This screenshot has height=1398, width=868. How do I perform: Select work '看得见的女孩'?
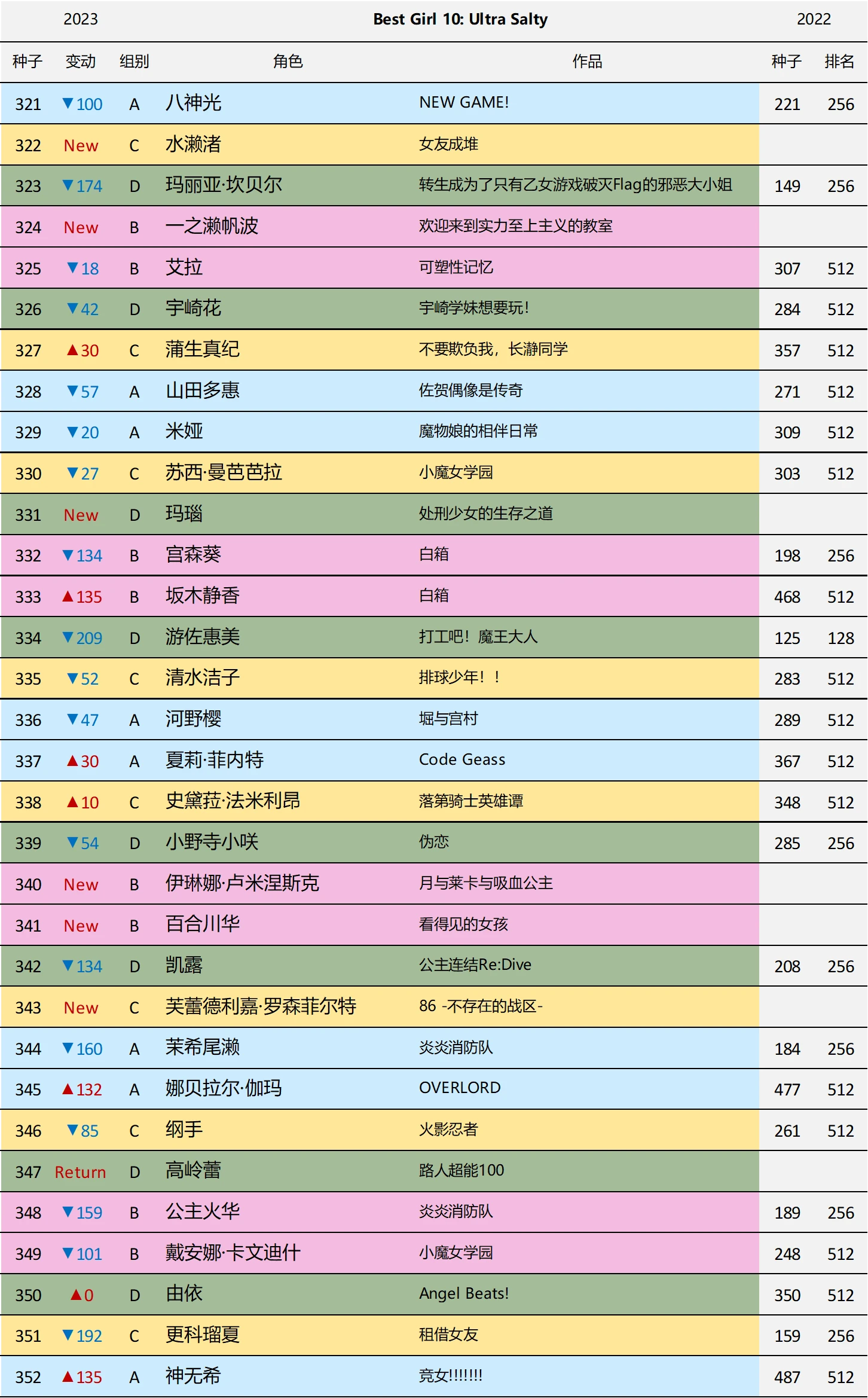pyautogui.click(x=464, y=924)
